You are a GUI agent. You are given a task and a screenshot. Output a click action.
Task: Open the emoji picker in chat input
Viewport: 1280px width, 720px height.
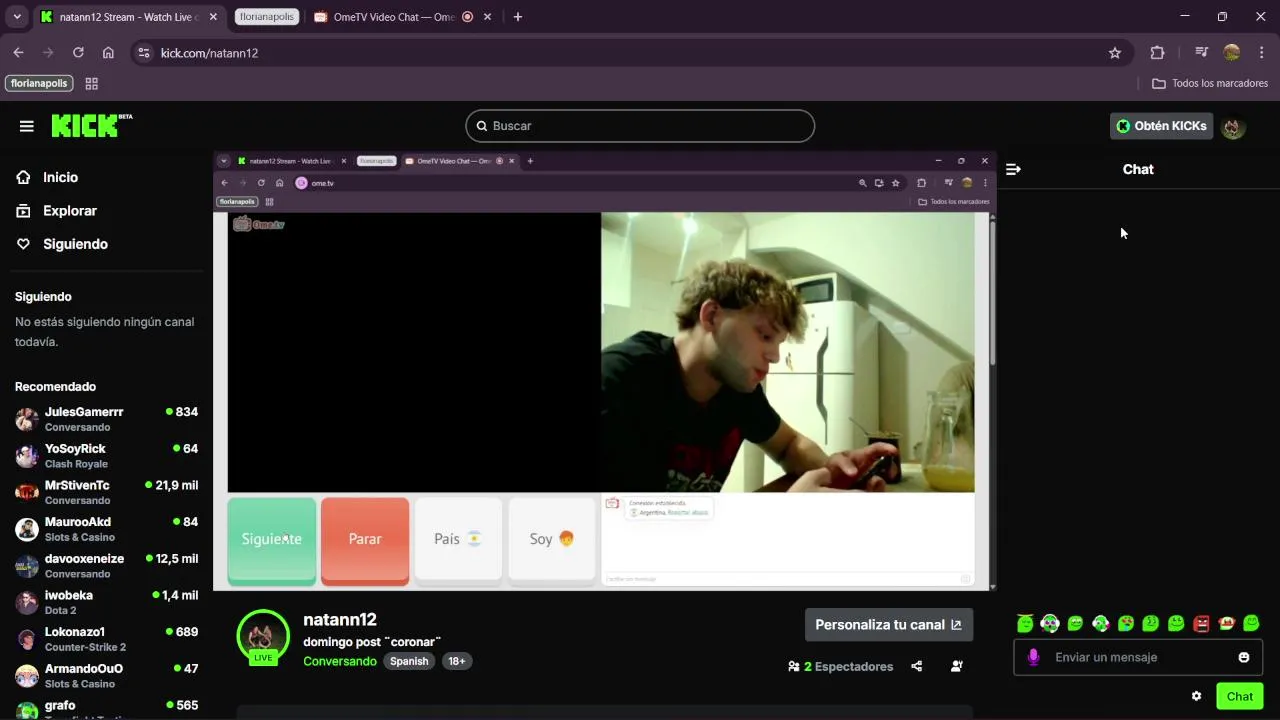tap(1244, 657)
